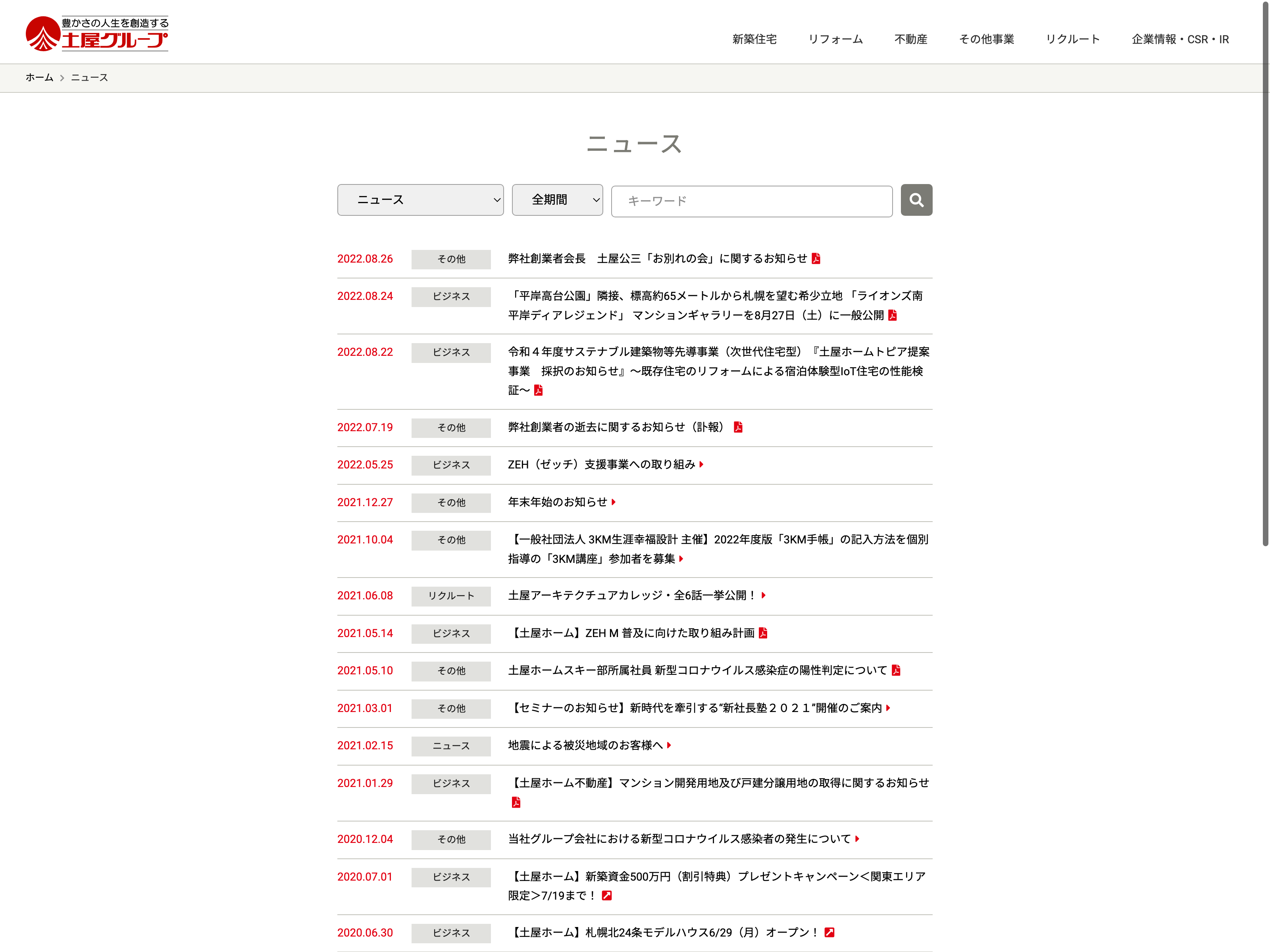Open 企業情報・CSR・IR menu item
Image resolution: width=1270 pixels, height=952 pixels.
[x=1180, y=39]
